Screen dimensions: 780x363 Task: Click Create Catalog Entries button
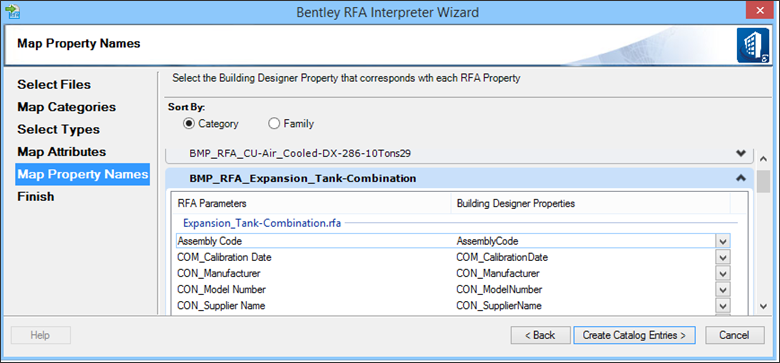(634, 335)
